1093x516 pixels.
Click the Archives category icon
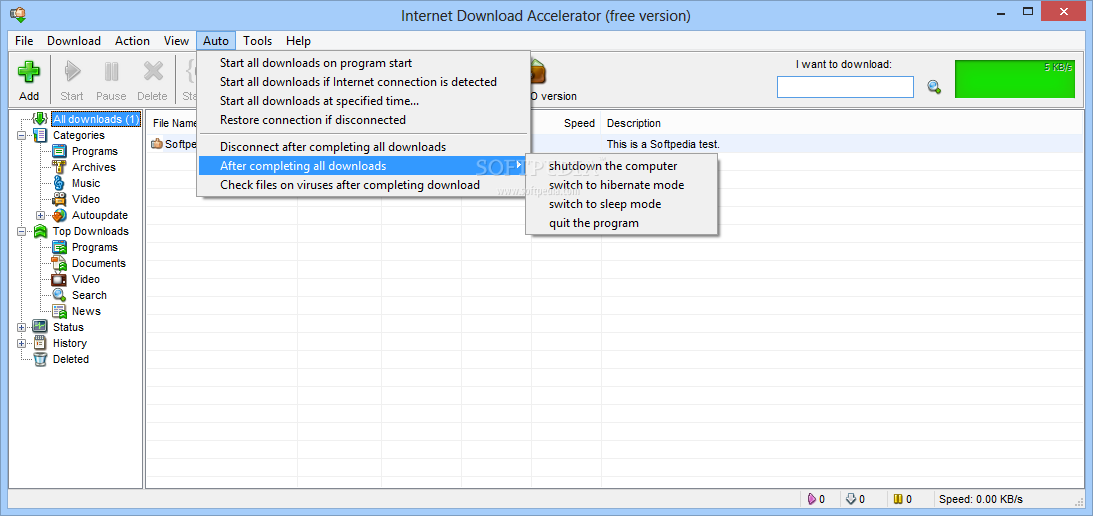click(x=59, y=167)
